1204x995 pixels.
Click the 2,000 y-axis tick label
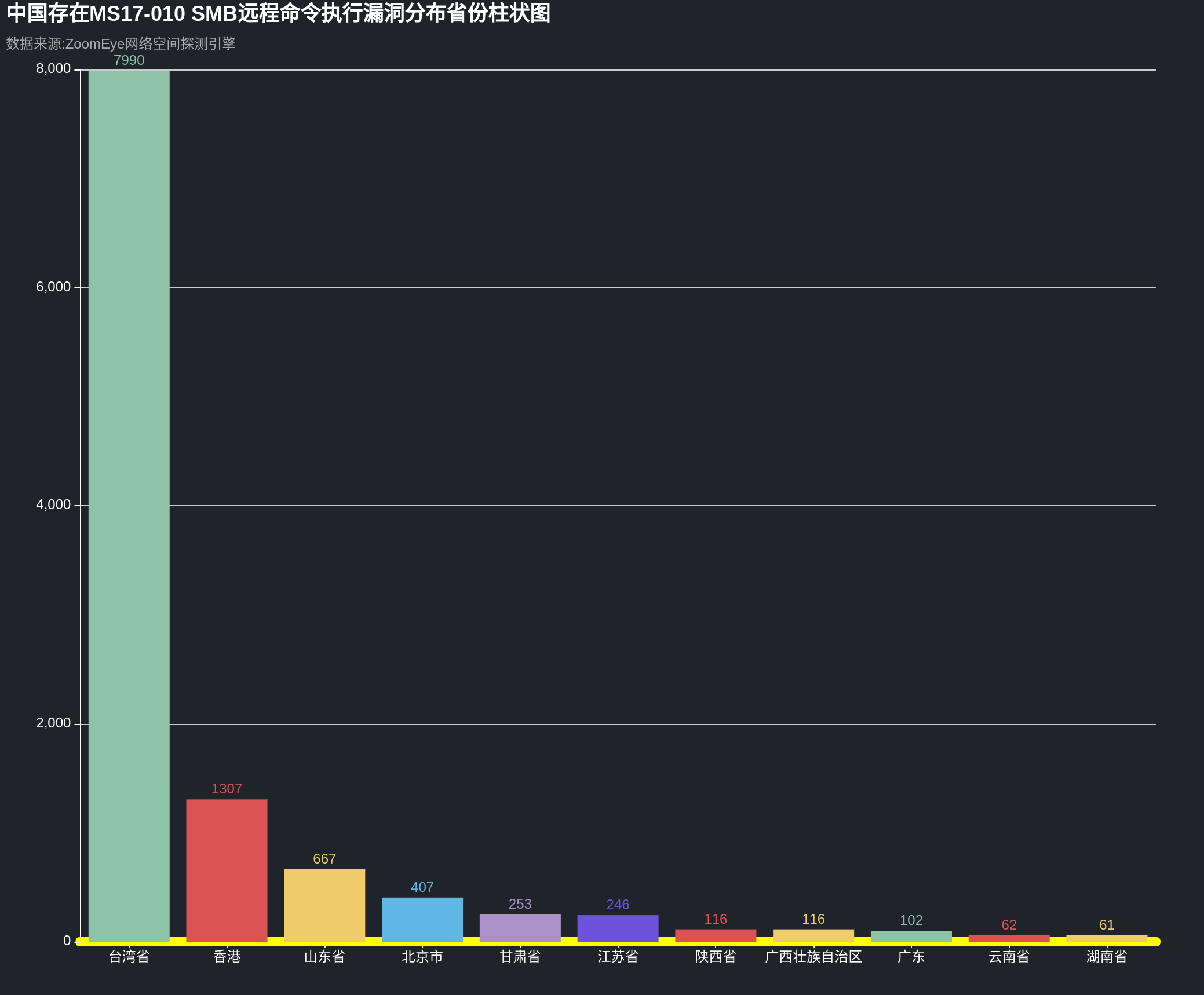pyautogui.click(x=53, y=723)
